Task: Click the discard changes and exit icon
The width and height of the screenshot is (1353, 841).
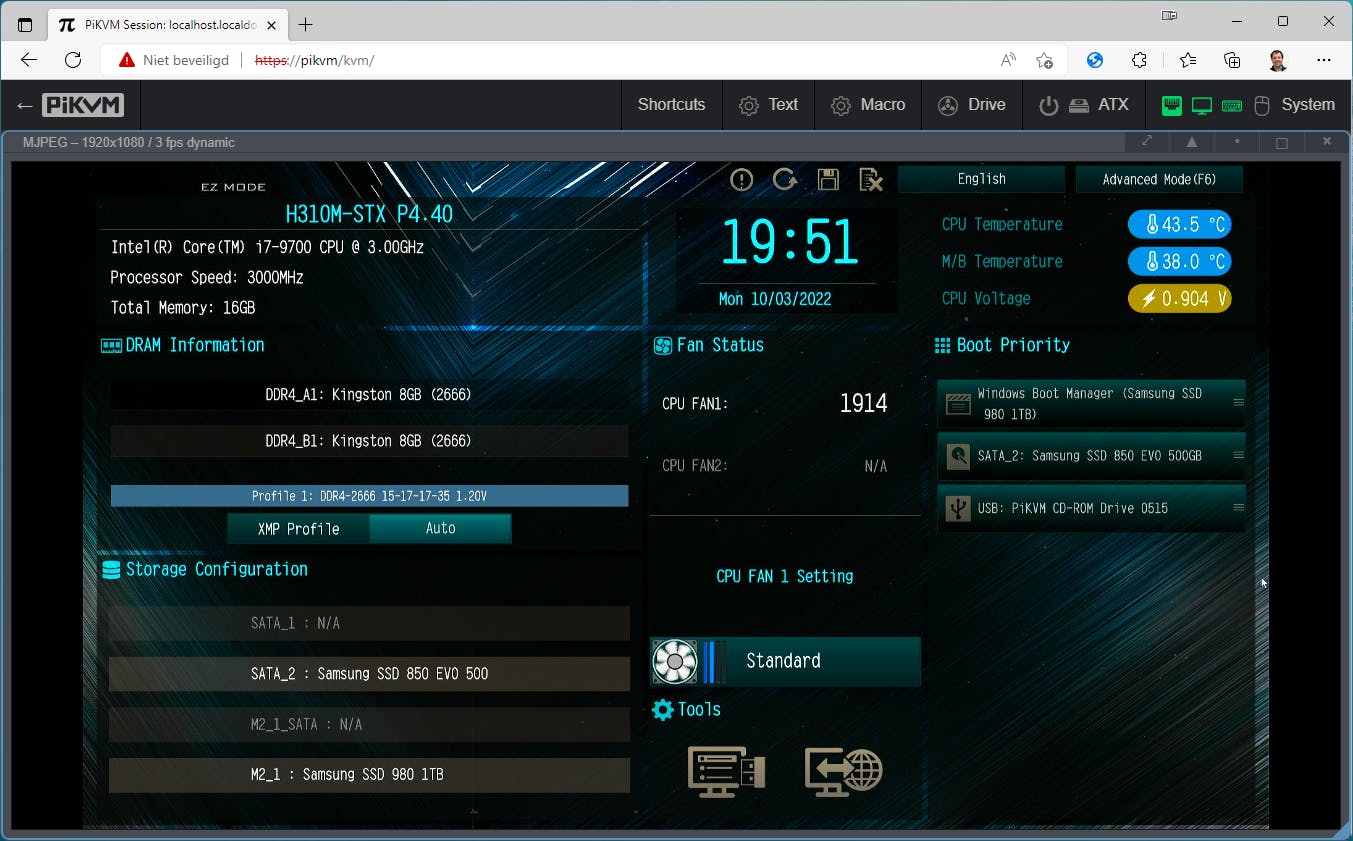Action: point(871,179)
